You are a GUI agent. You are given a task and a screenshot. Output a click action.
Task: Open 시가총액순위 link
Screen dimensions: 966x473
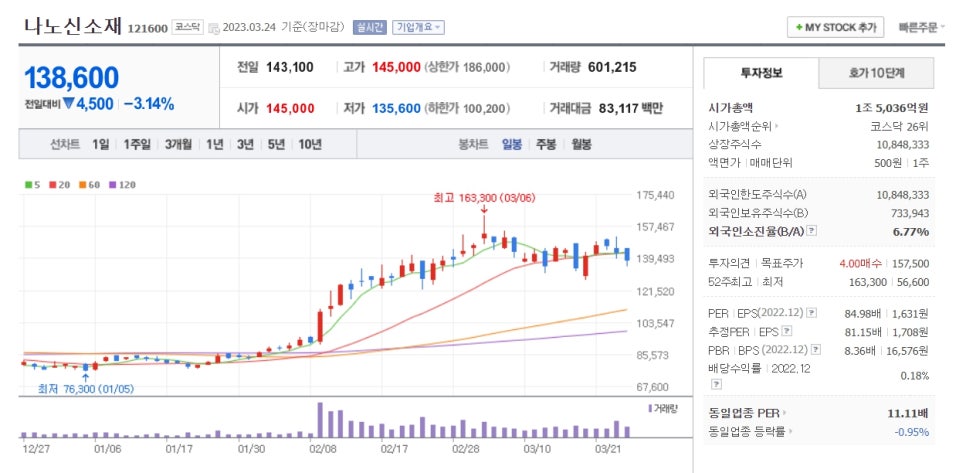coord(744,126)
